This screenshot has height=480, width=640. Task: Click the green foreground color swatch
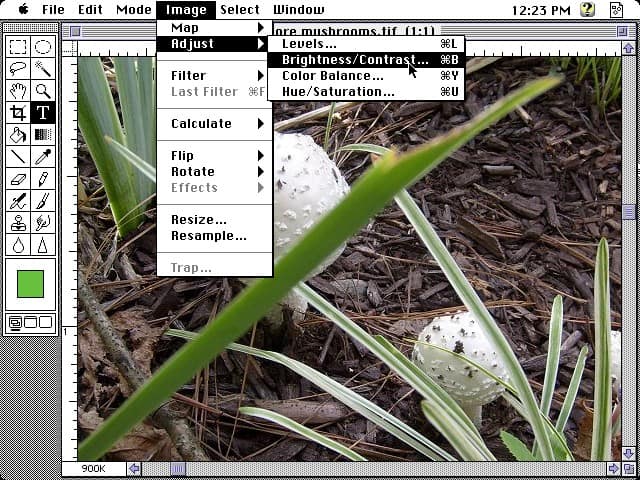pyautogui.click(x=31, y=283)
